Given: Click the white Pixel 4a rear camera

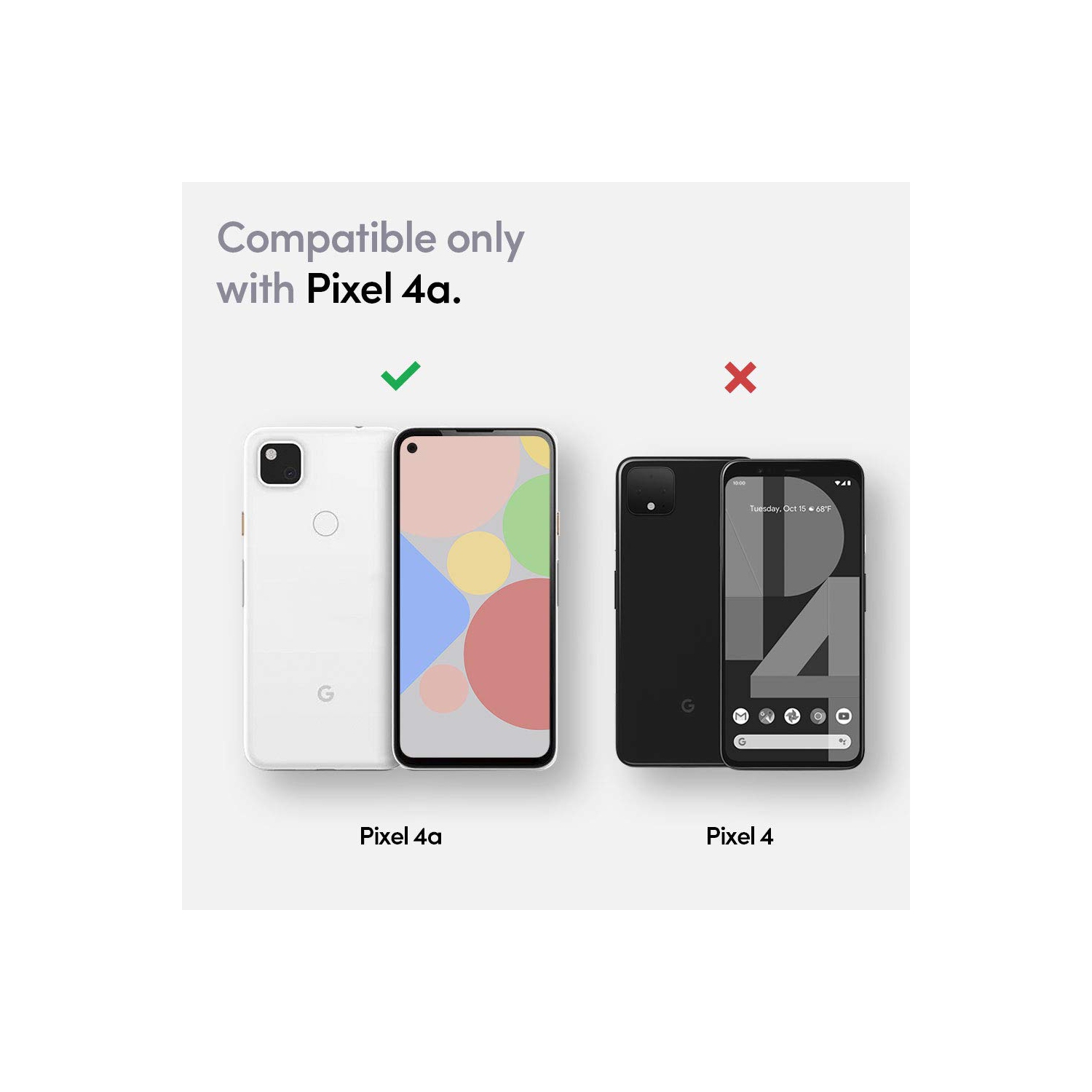Looking at the screenshot, I should click(x=281, y=464).
